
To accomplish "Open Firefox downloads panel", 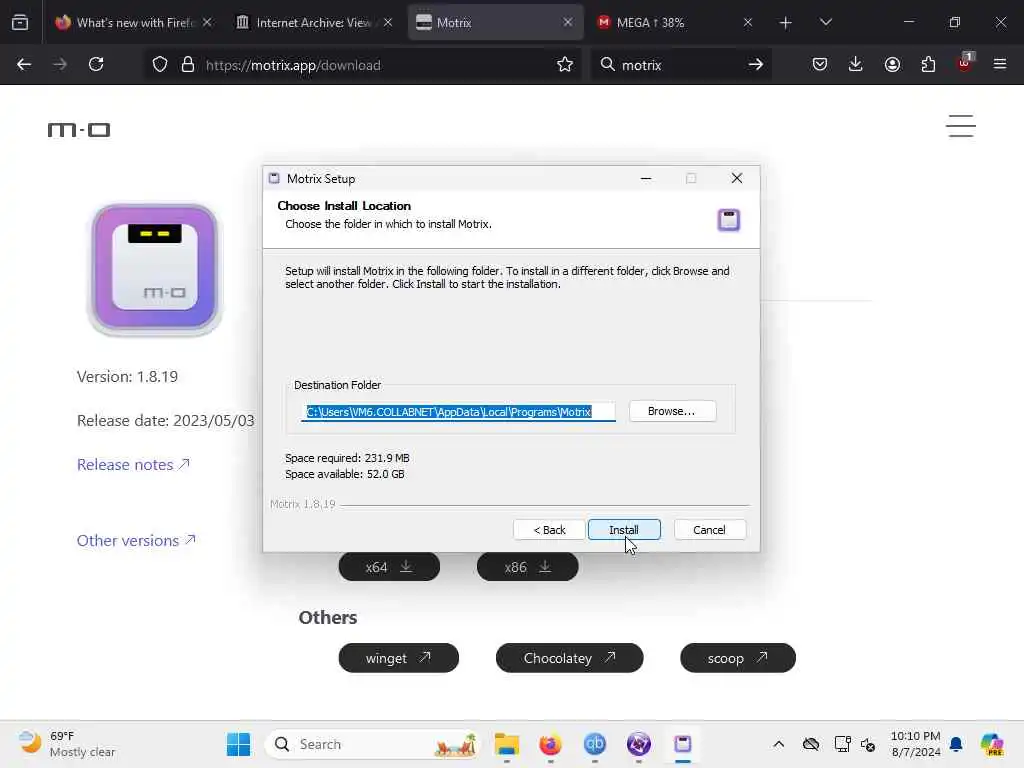I will (x=856, y=64).
